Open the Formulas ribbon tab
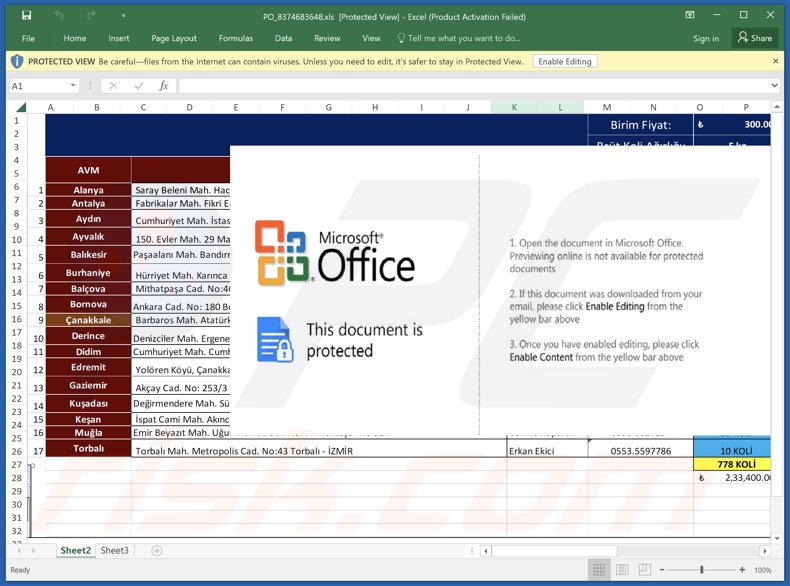This screenshot has height=586, width=790. point(235,38)
